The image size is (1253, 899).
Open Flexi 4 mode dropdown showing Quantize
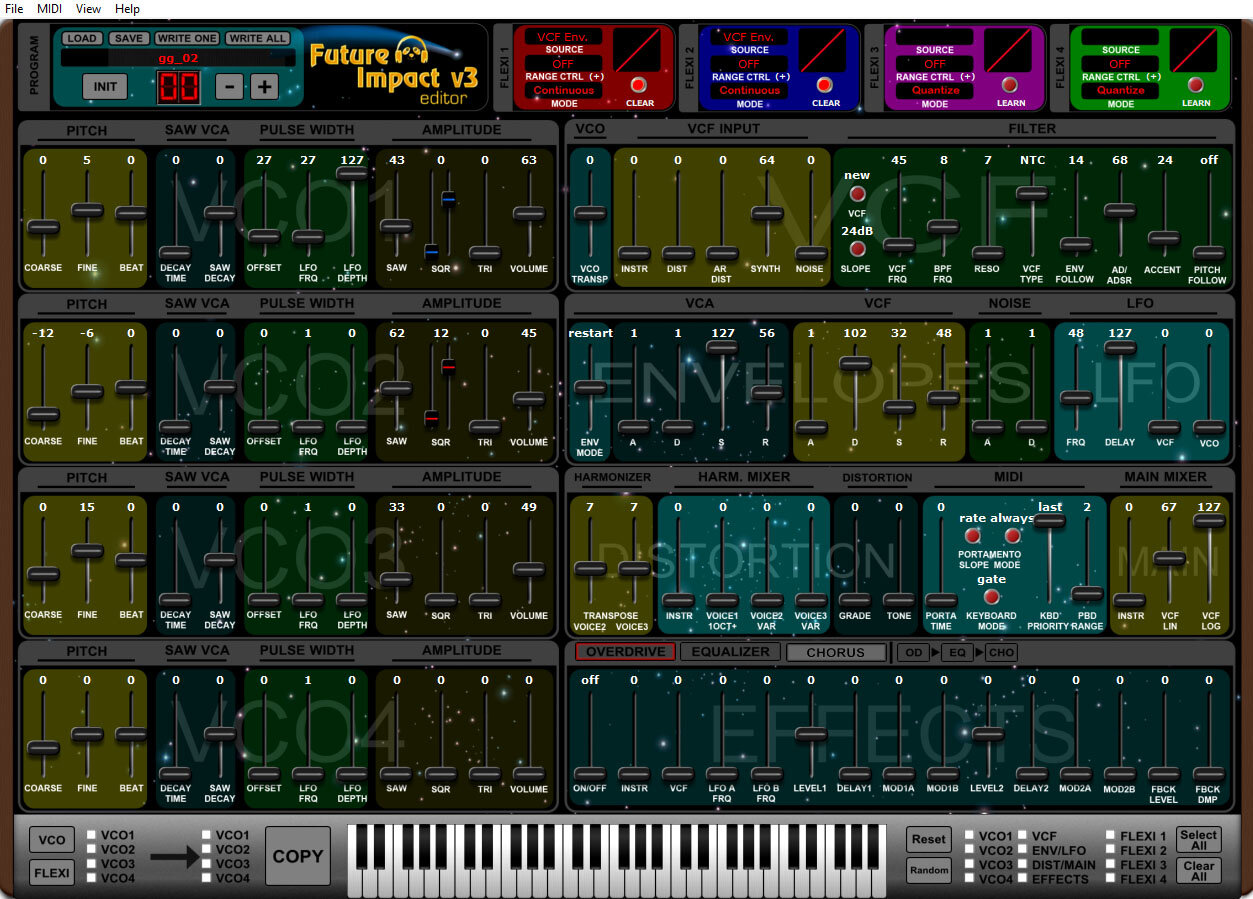[x=1120, y=90]
